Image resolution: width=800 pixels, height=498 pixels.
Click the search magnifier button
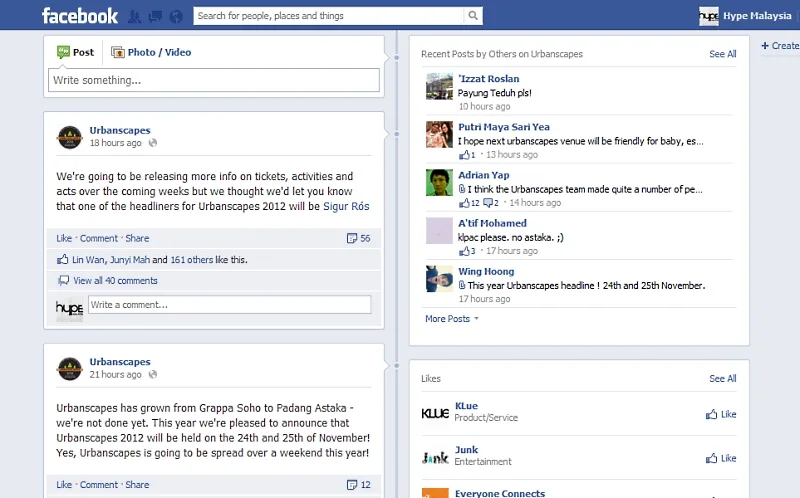473,16
